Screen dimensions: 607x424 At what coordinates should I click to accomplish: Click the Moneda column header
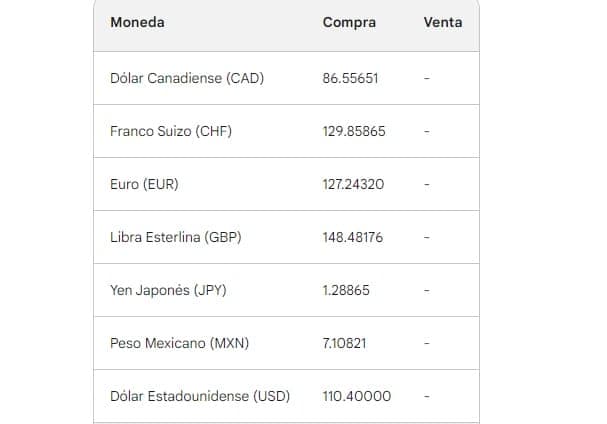[137, 22]
